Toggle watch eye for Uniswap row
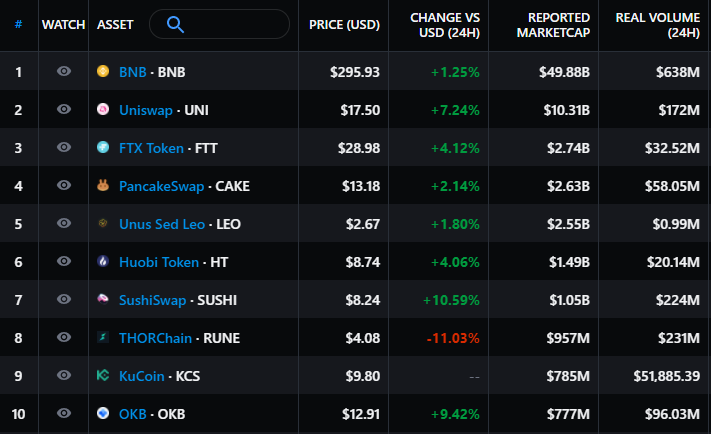This screenshot has width=711, height=434. click(64, 109)
